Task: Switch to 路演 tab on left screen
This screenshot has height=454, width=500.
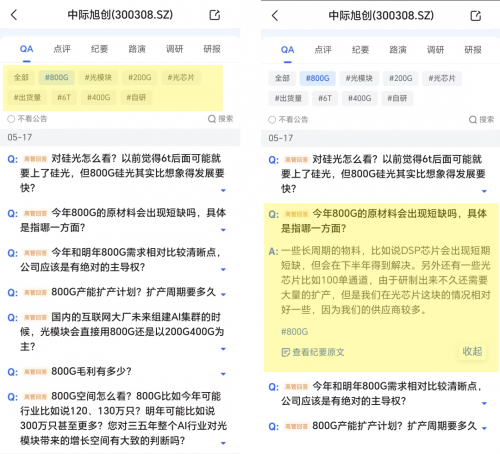Action: 137,49
